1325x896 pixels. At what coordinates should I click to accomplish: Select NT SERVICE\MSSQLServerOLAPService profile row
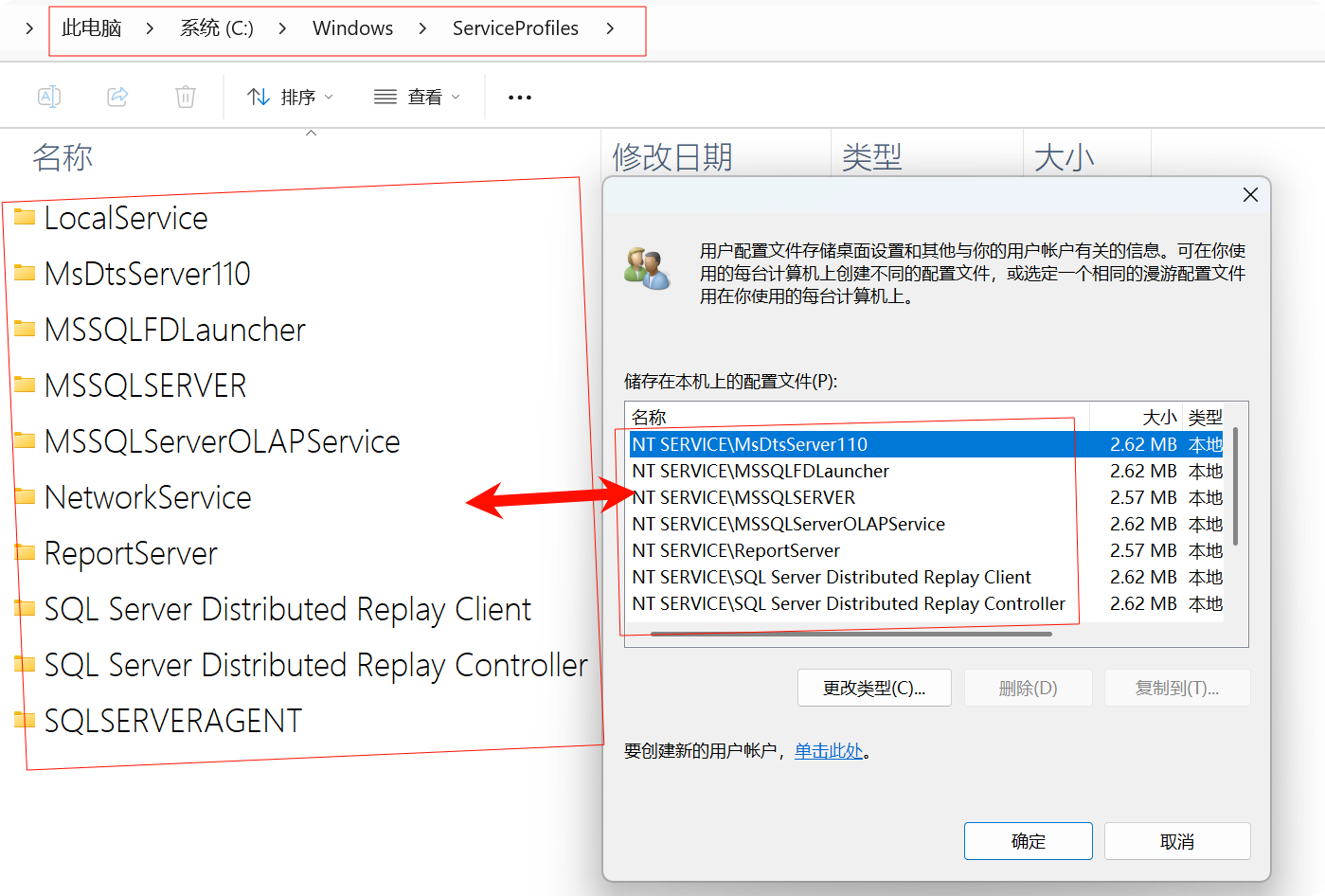(x=926, y=524)
